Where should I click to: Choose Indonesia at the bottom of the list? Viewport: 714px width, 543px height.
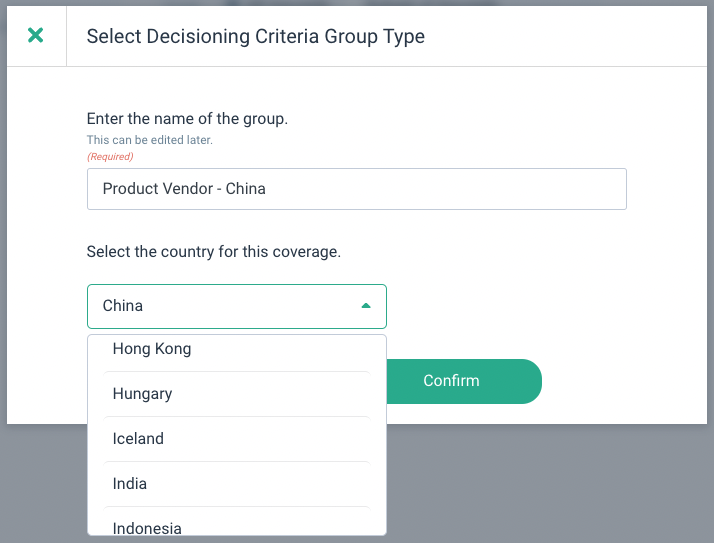pyautogui.click(x=147, y=527)
